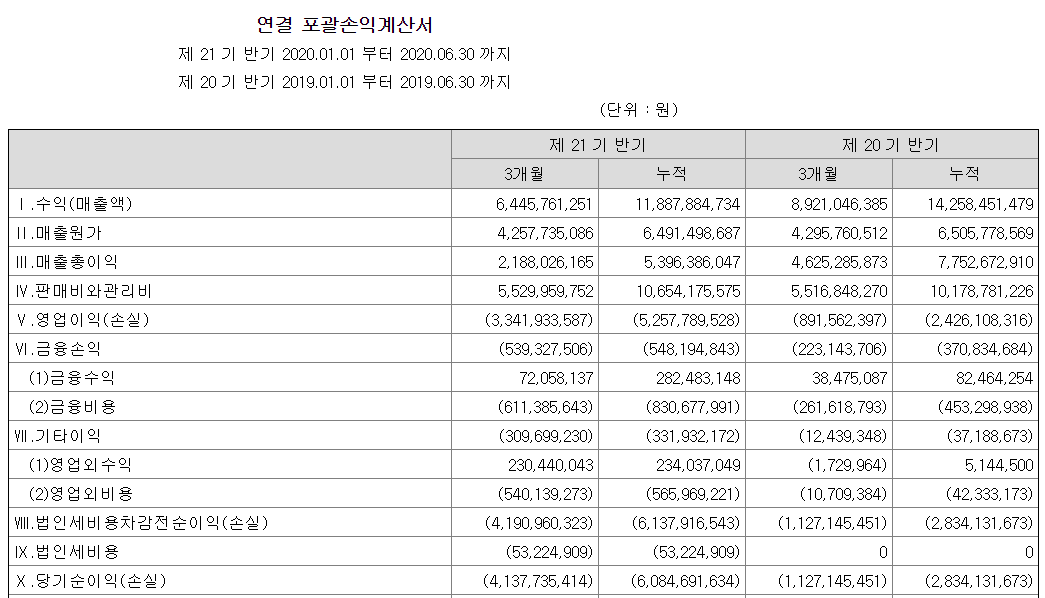The image size is (1045, 598).
Task: Select value 14,258,451,479
Action: (980, 204)
